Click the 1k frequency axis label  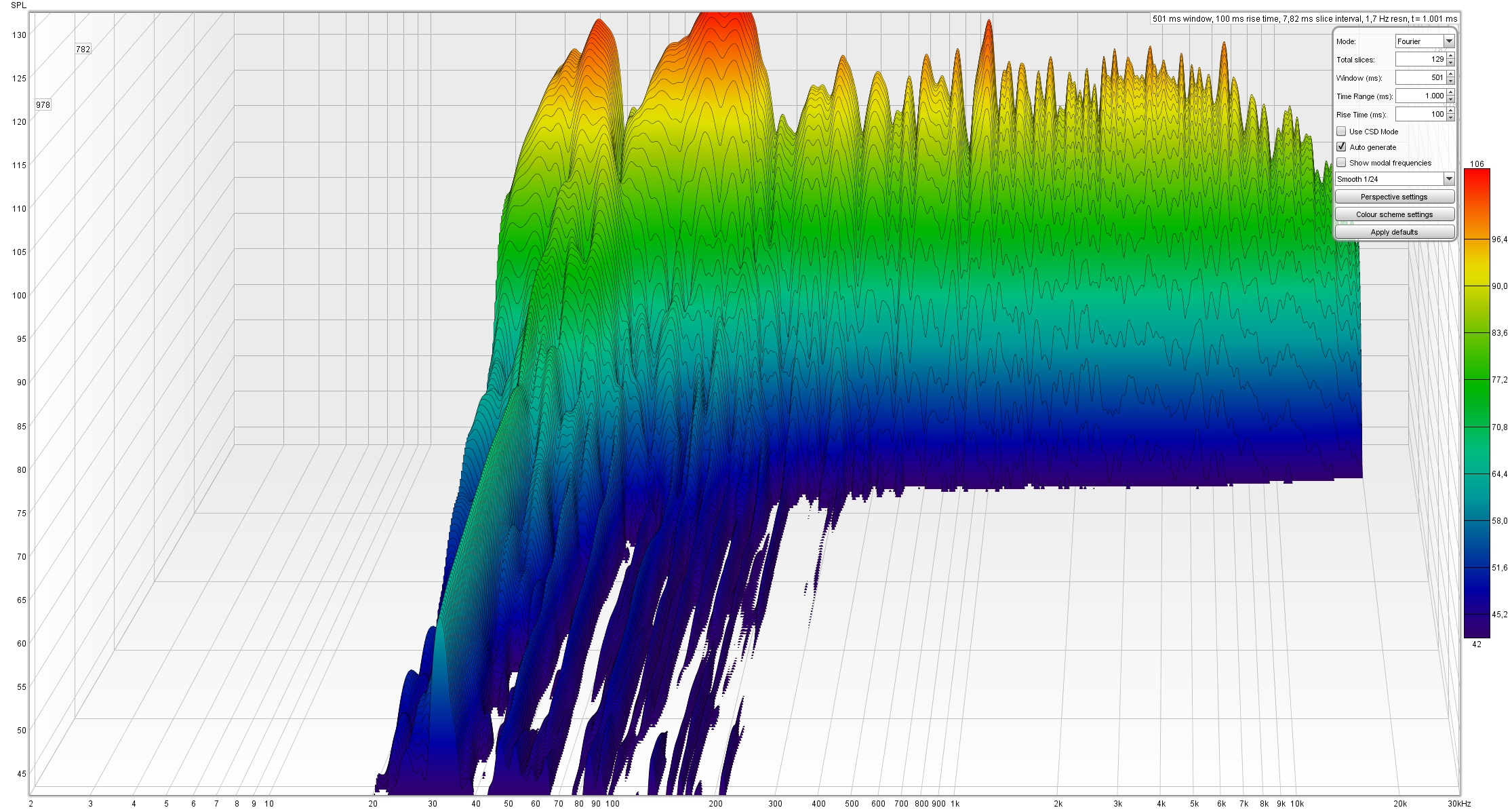(x=955, y=804)
